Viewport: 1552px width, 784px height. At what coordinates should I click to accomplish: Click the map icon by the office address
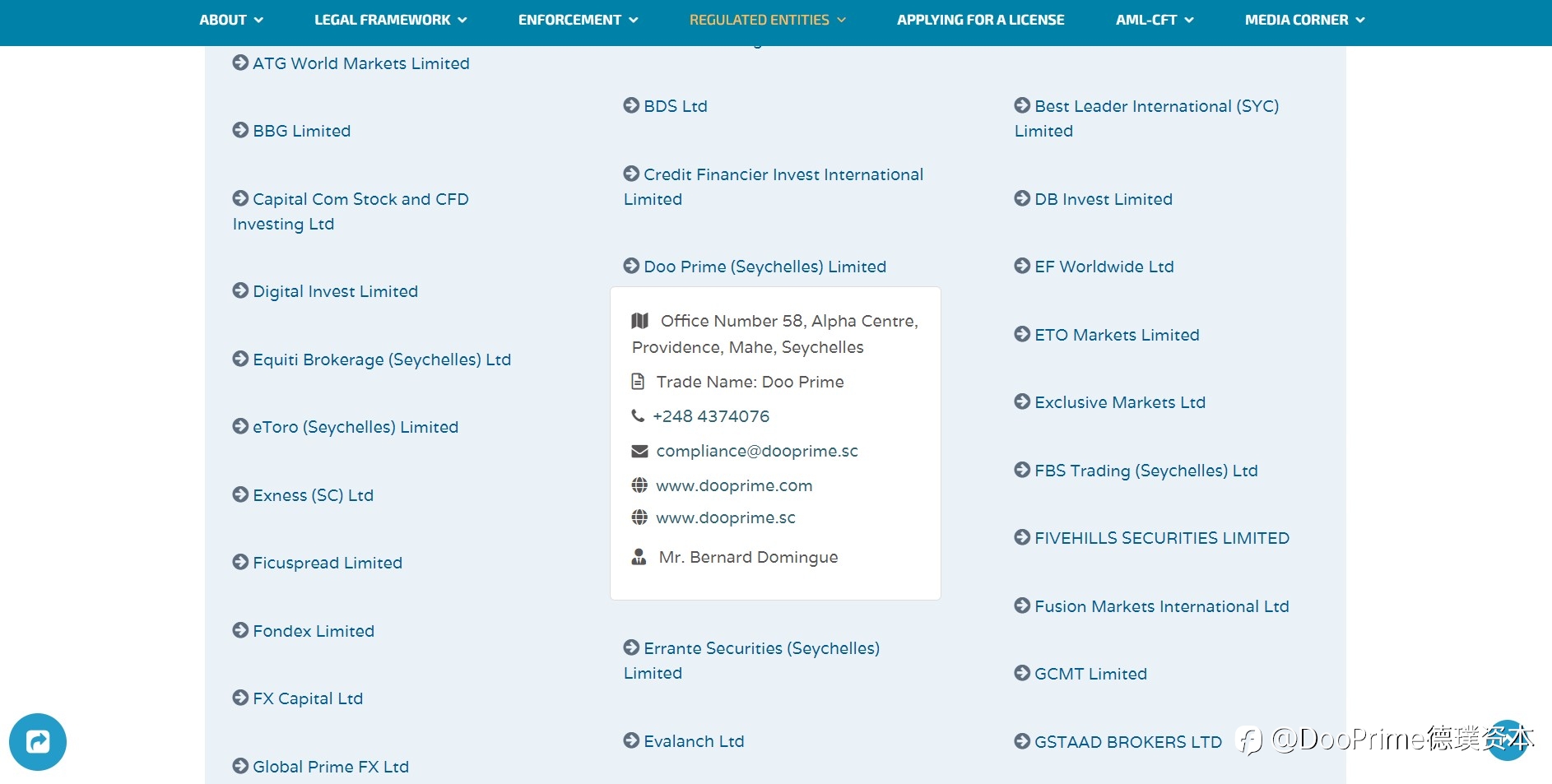pos(640,321)
